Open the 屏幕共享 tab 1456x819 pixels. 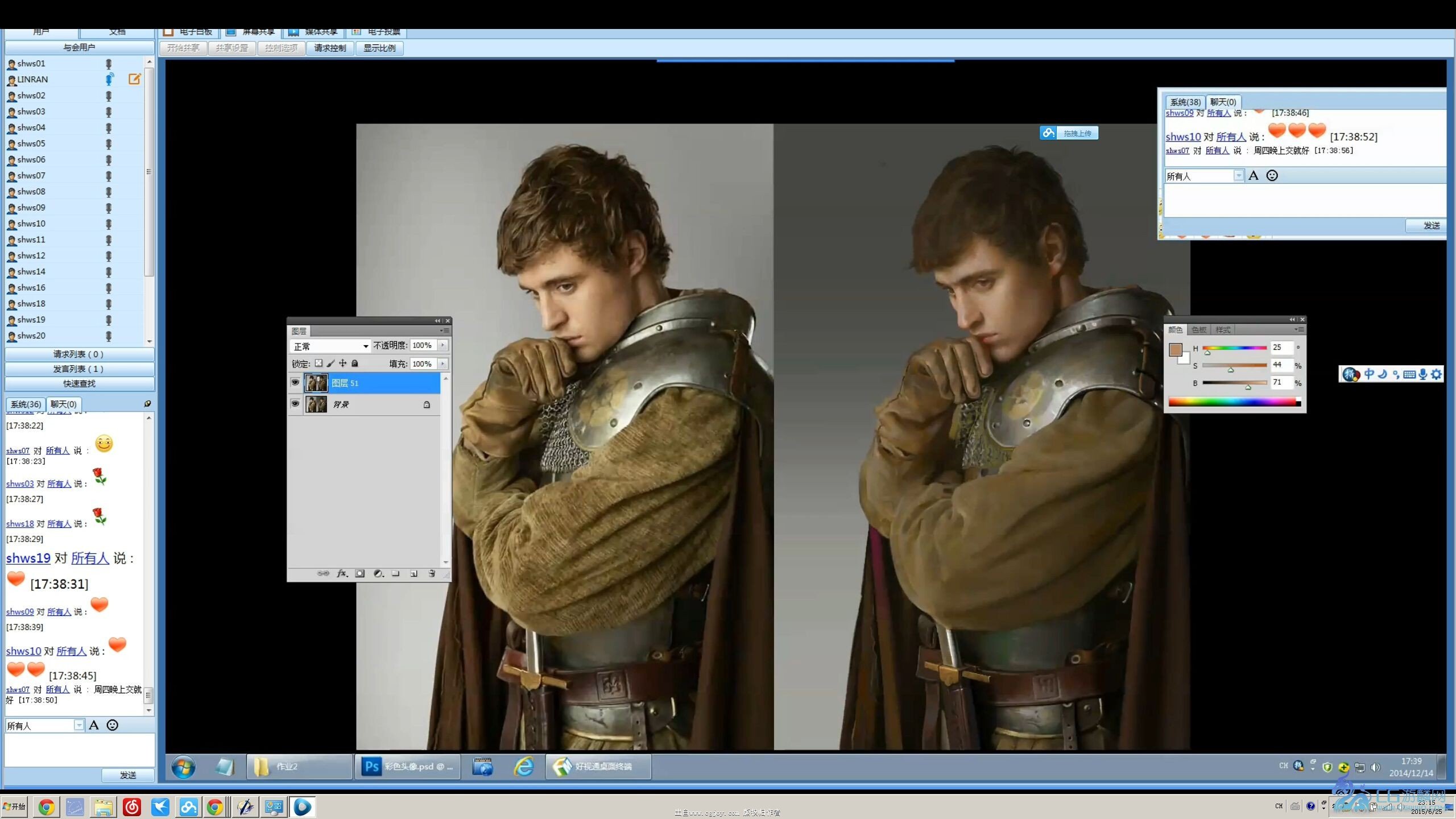coord(251,32)
